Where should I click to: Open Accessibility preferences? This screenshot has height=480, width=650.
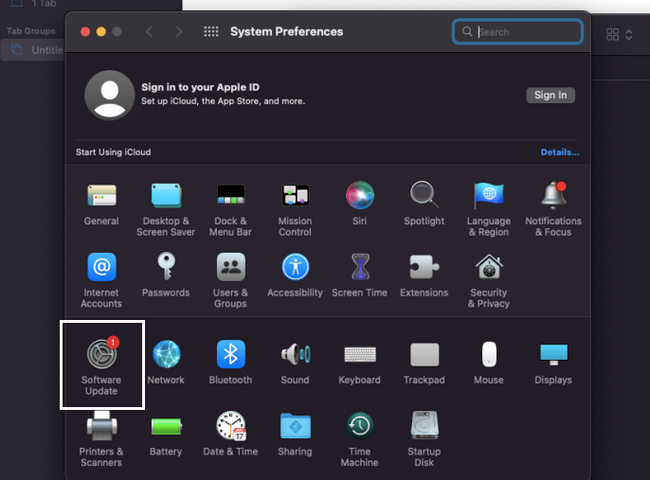295,275
